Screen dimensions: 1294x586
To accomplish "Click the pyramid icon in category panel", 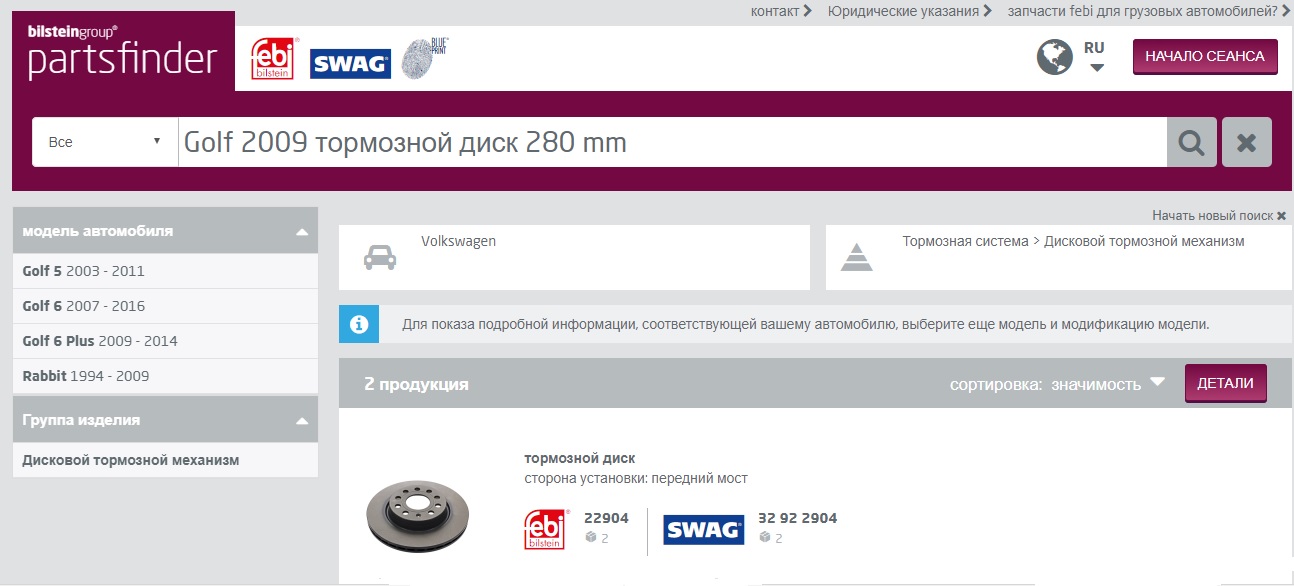I will pyautogui.click(x=856, y=257).
